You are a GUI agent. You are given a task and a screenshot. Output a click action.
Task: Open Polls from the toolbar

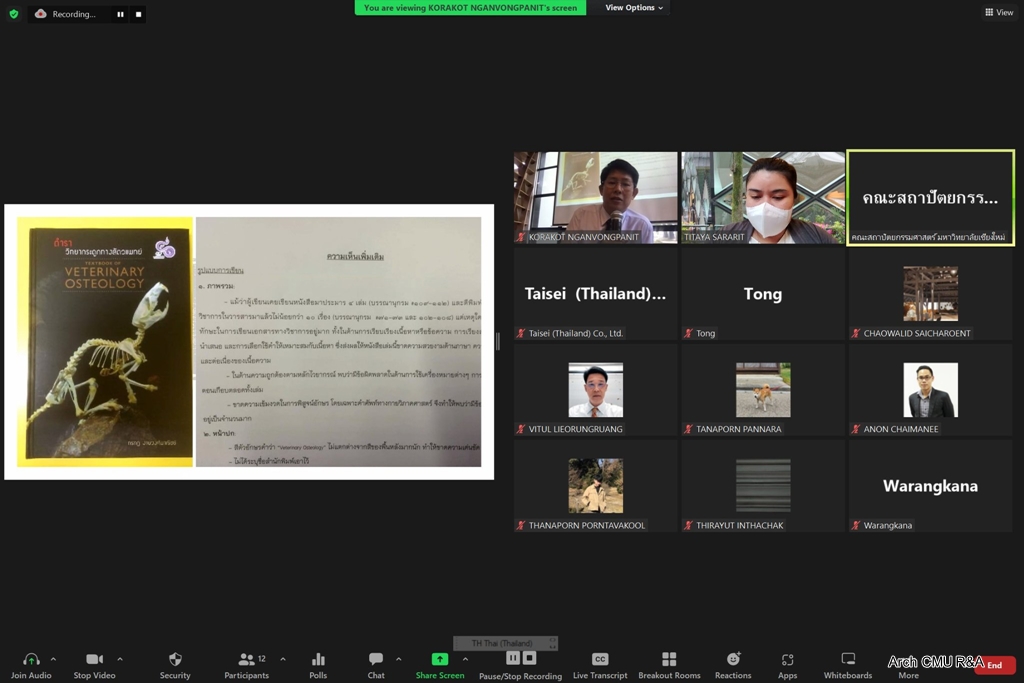point(318,665)
